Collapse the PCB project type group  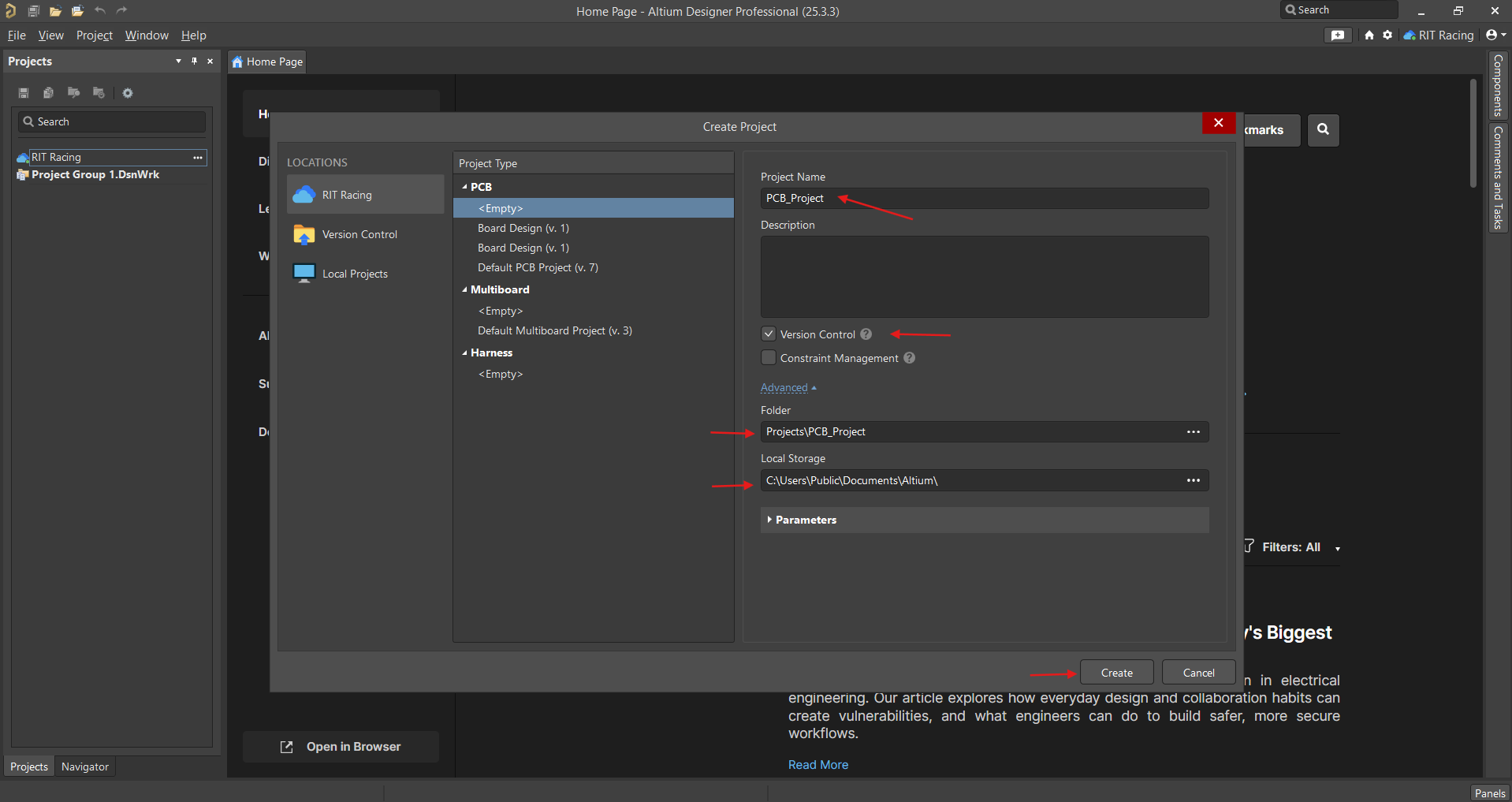(x=464, y=187)
